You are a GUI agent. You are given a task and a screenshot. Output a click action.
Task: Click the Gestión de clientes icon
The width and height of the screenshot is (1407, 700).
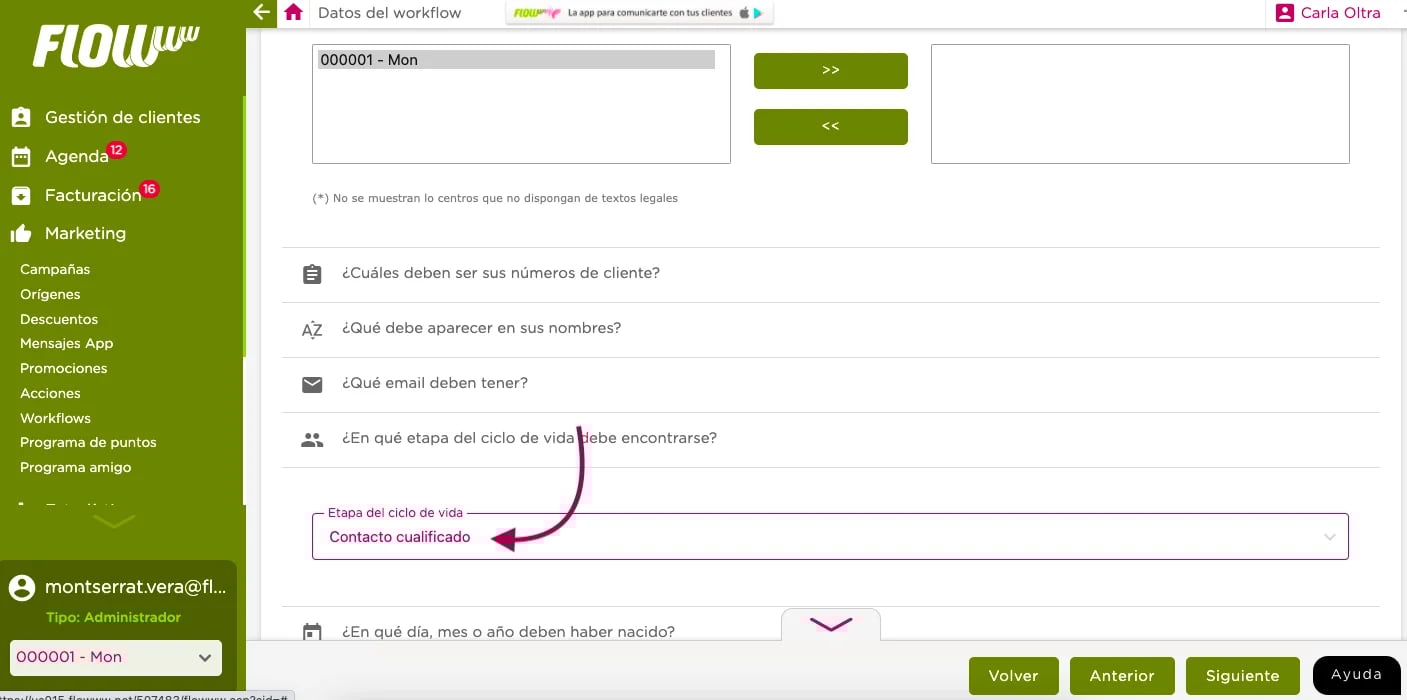click(21, 117)
